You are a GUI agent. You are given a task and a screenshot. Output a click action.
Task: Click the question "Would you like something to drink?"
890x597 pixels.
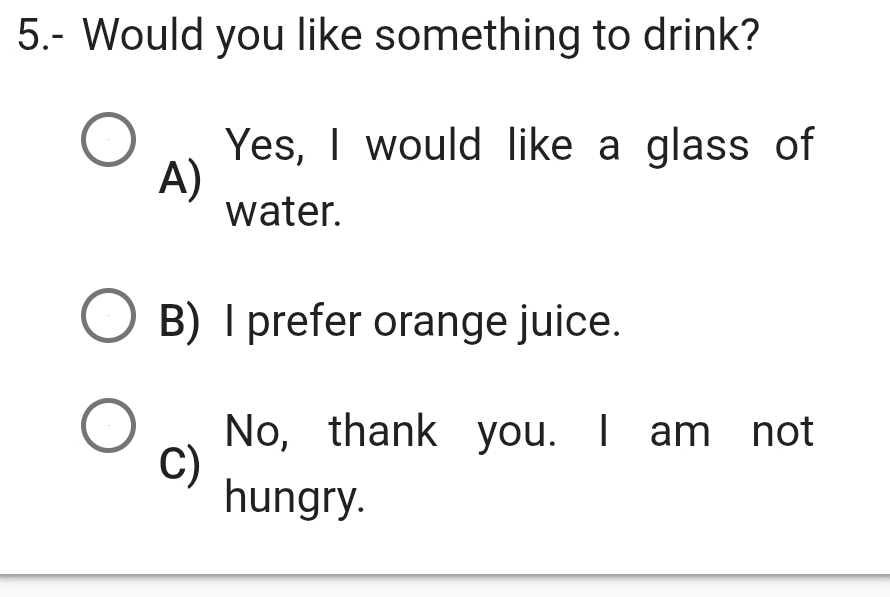point(421,36)
